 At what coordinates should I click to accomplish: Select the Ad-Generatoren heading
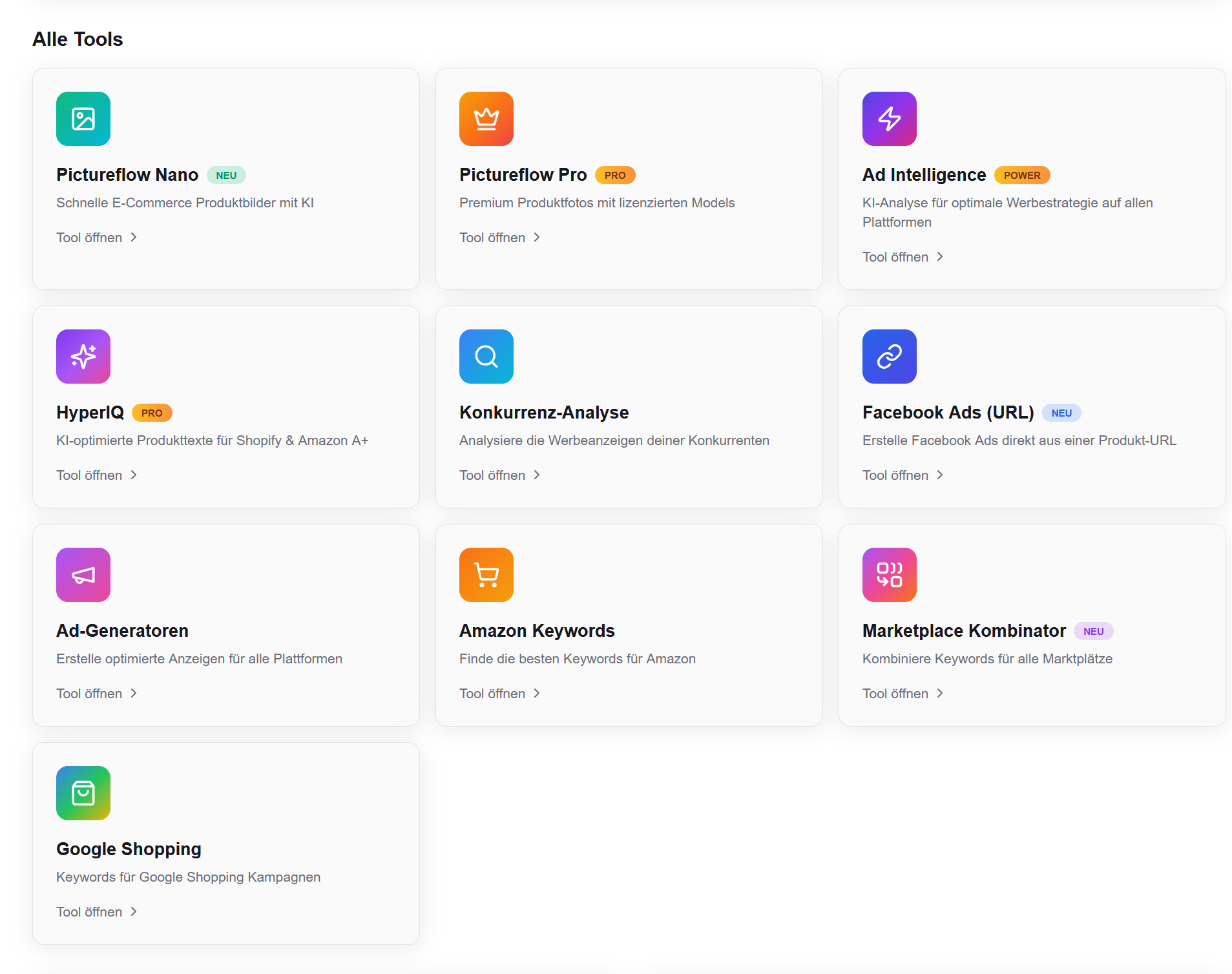122,631
